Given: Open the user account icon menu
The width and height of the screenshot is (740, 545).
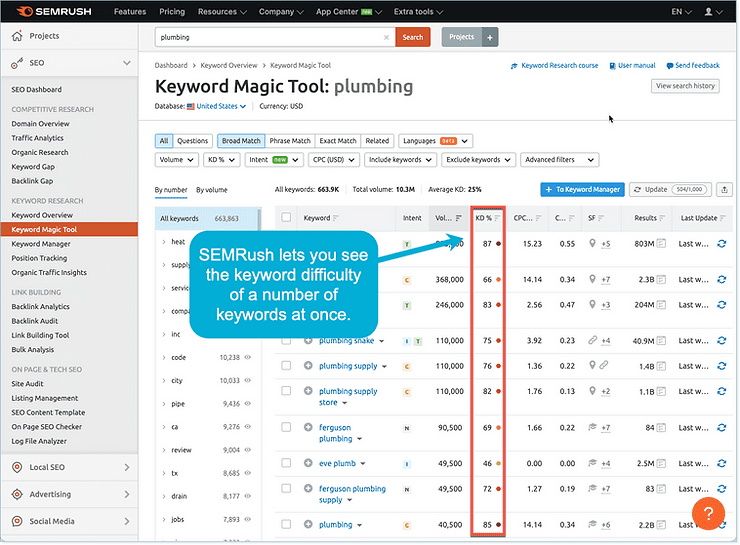Looking at the screenshot, I should coord(713,12).
